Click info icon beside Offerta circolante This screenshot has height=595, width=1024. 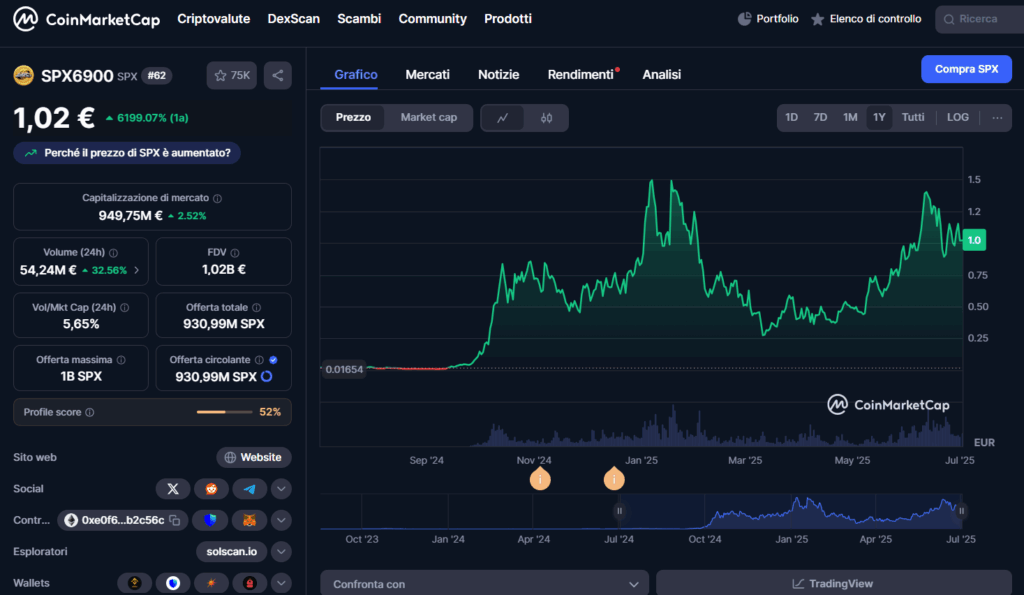point(259,360)
